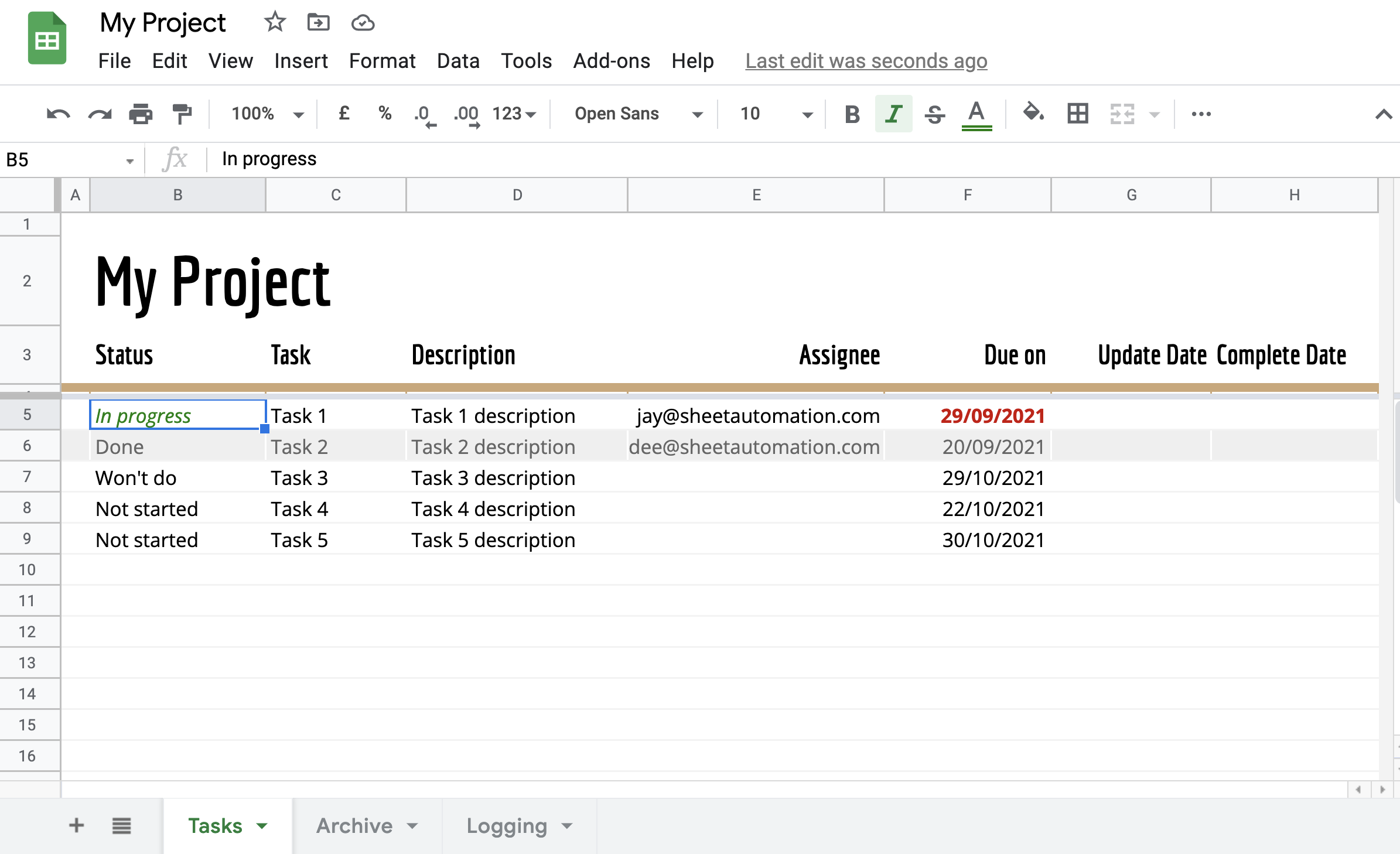Open the zoom 100% dropdown

tap(268, 114)
